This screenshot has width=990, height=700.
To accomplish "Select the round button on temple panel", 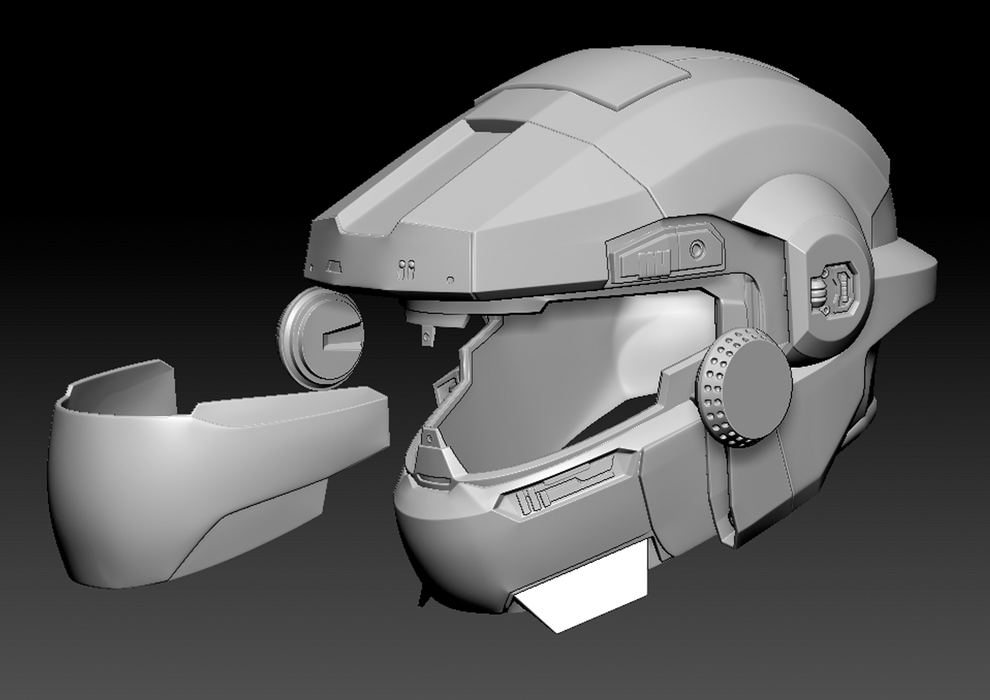I will (696, 247).
